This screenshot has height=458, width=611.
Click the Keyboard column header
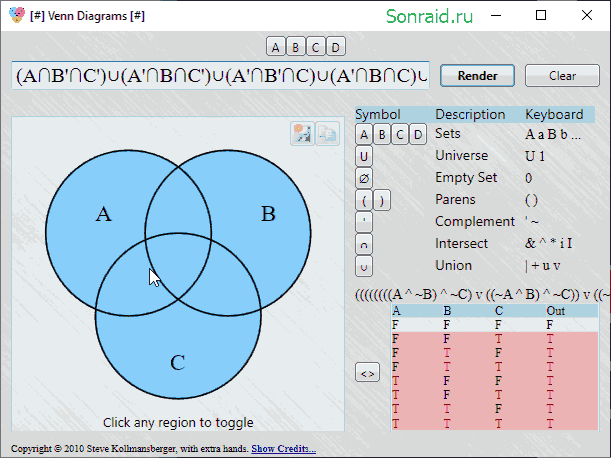coord(554,114)
